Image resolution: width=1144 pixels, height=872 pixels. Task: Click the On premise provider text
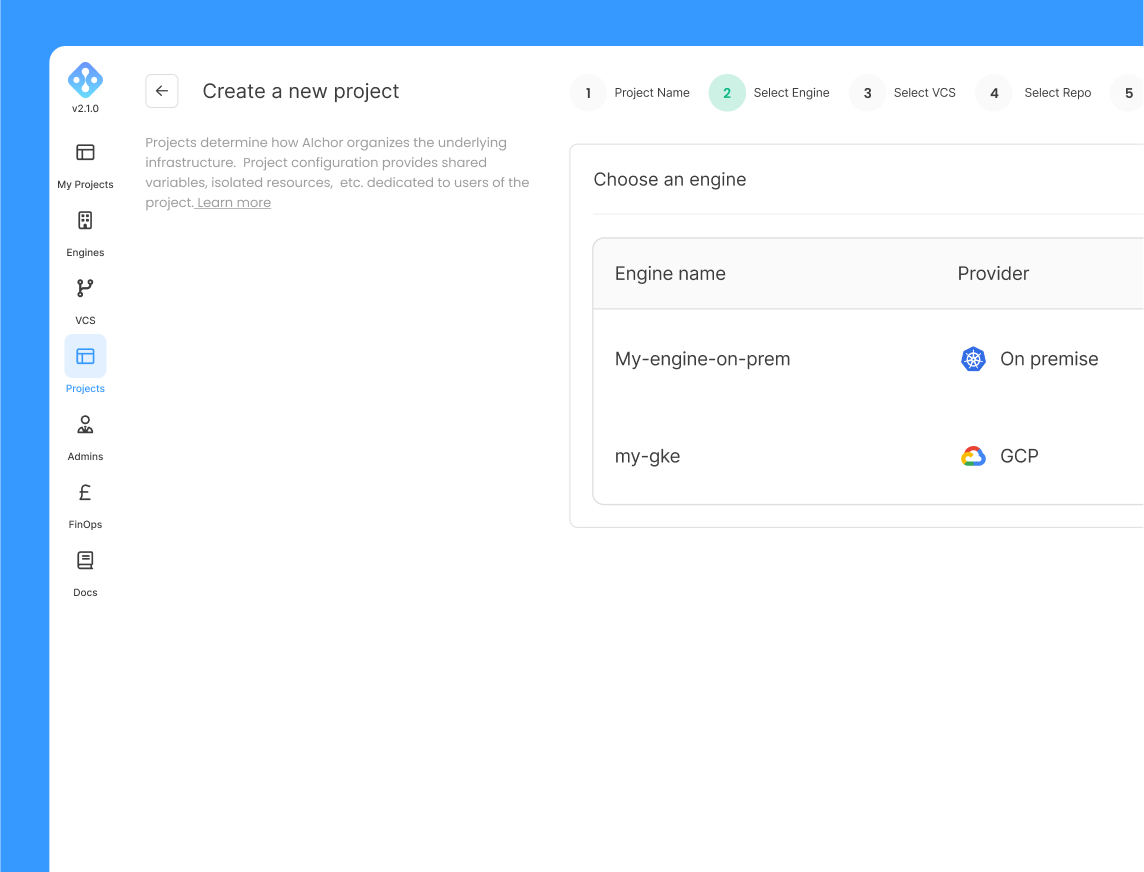point(1049,359)
